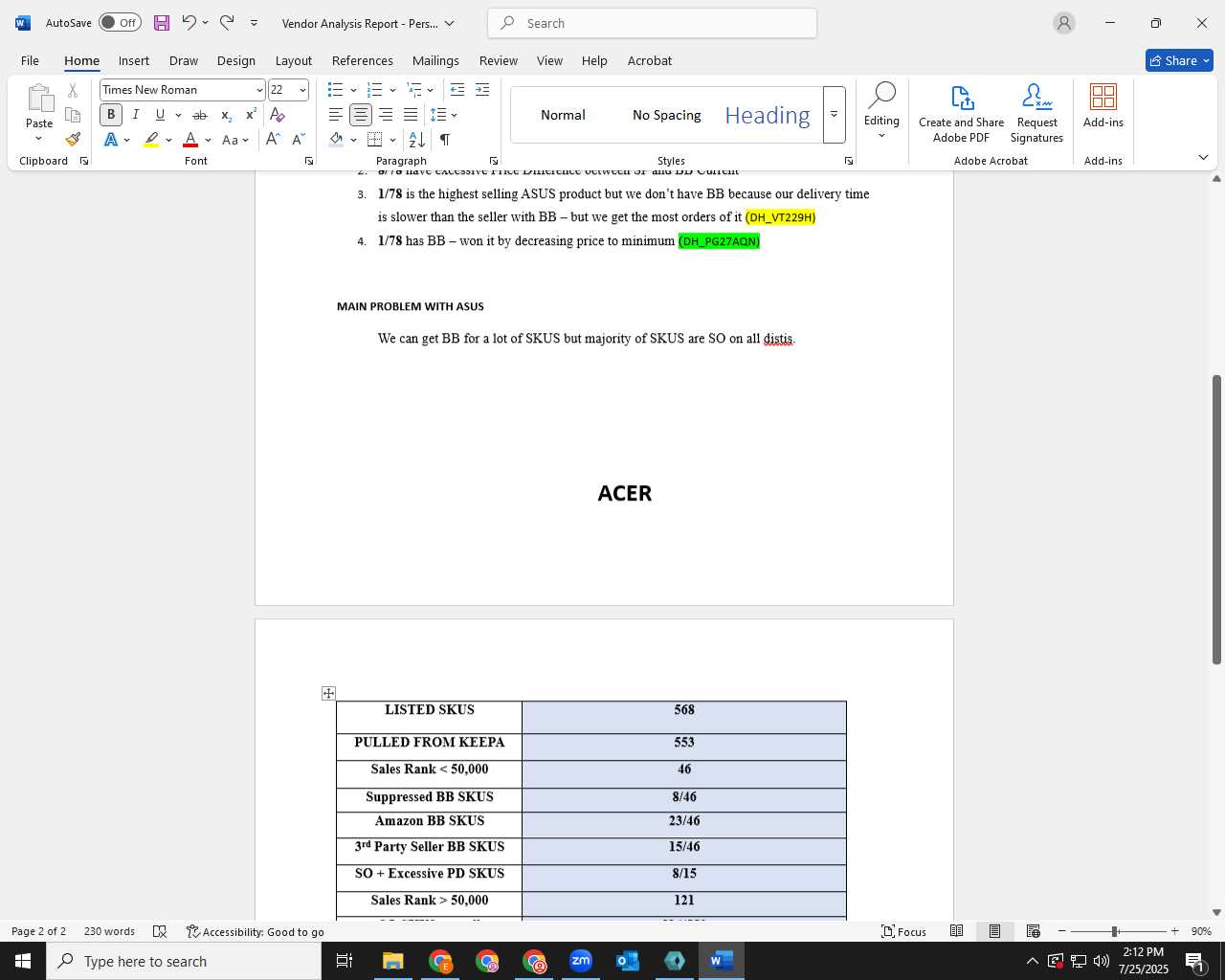Expand the Styles gallery

[x=834, y=115]
